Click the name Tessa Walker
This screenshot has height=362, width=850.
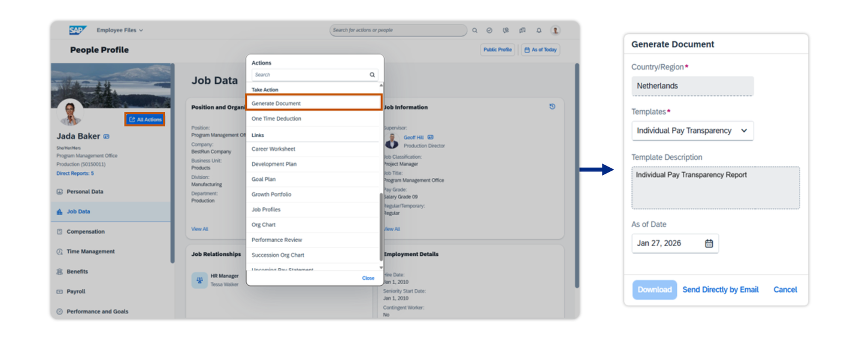tap(224, 285)
